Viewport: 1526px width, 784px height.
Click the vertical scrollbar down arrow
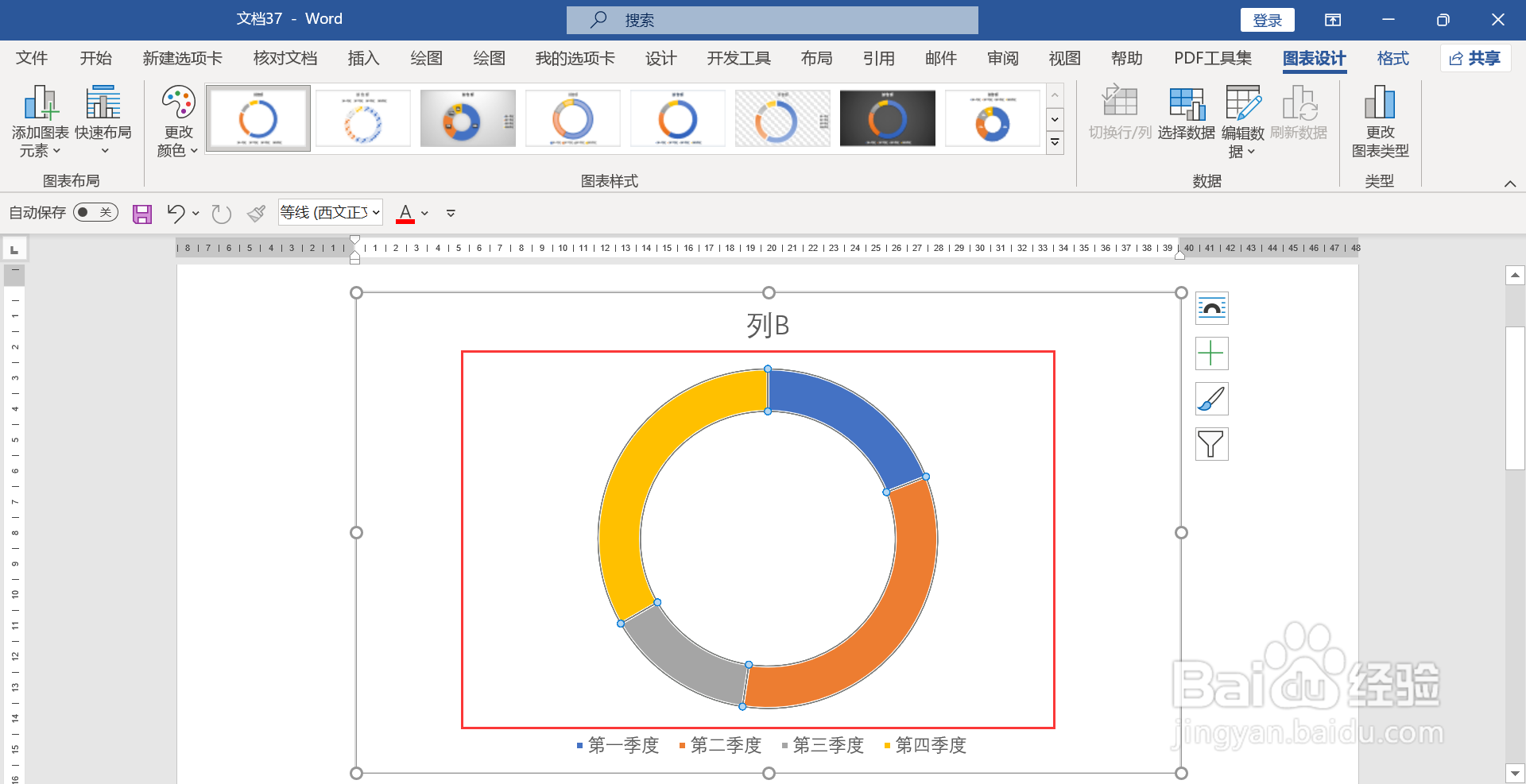[1515, 772]
